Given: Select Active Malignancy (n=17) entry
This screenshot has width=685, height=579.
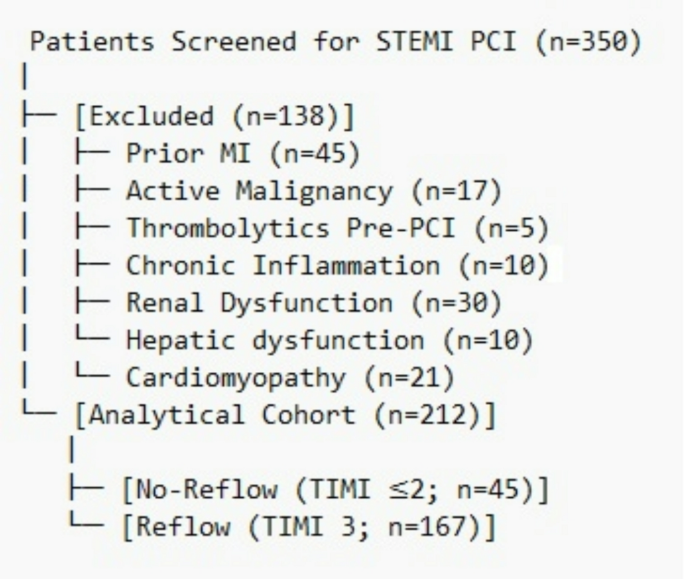Looking at the screenshot, I should [314, 191].
